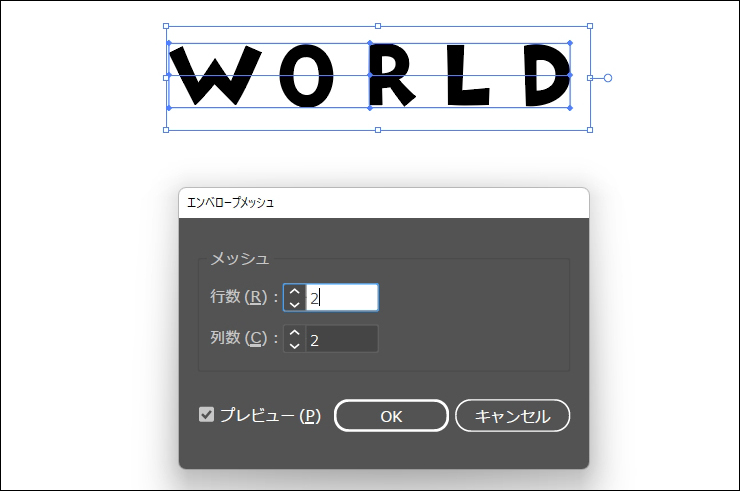The width and height of the screenshot is (740, 491).
Task: Increase column count with up arrow
Action: pyautogui.click(x=294, y=333)
